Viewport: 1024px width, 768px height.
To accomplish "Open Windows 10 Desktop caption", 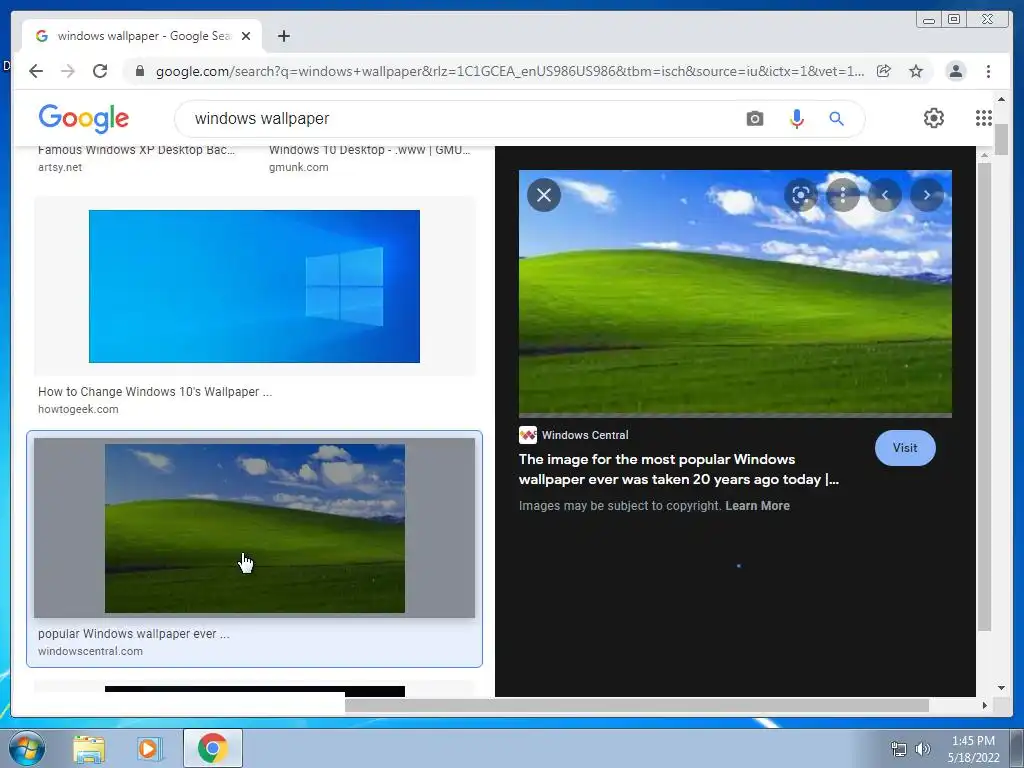I will [x=370, y=150].
